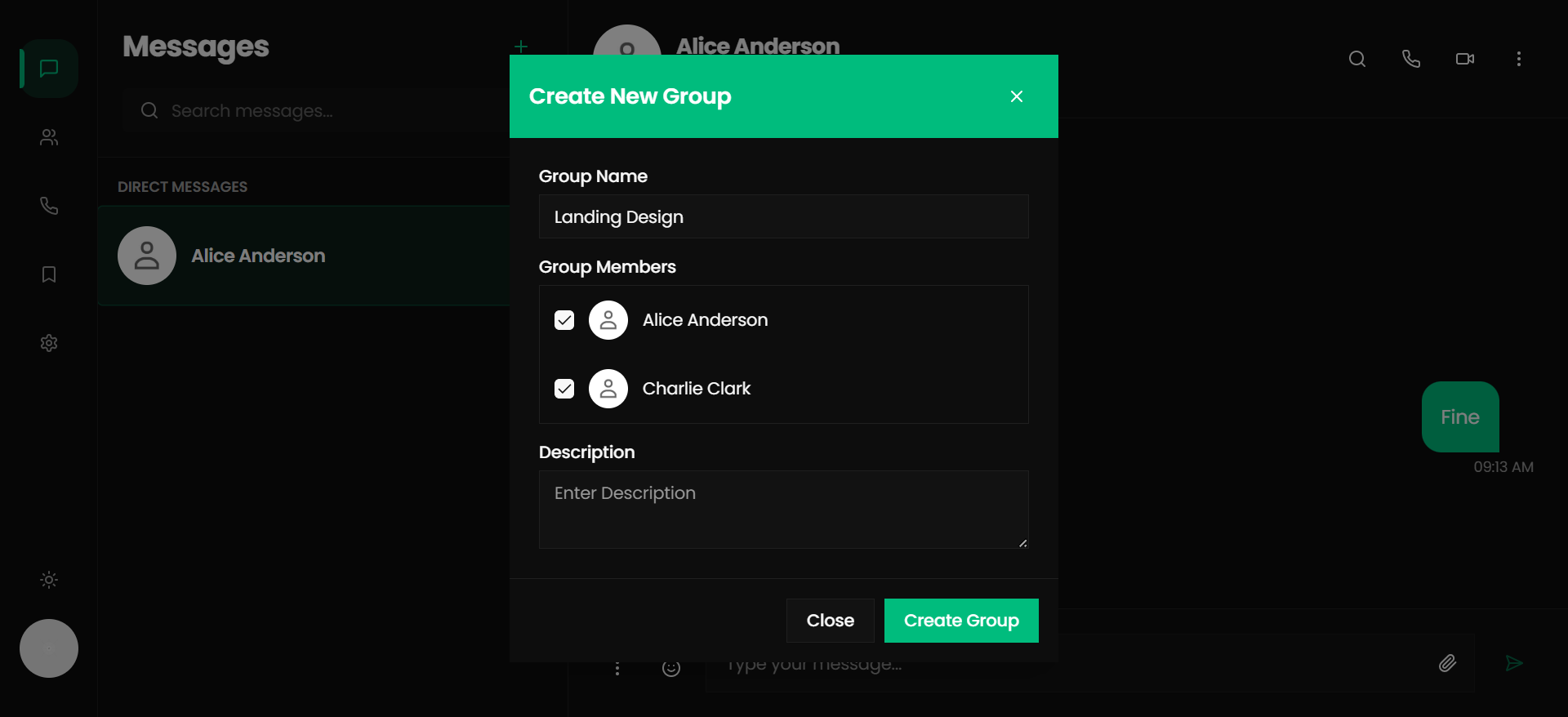
Task: Click the search icon in chat header
Action: pyautogui.click(x=1357, y=59)
